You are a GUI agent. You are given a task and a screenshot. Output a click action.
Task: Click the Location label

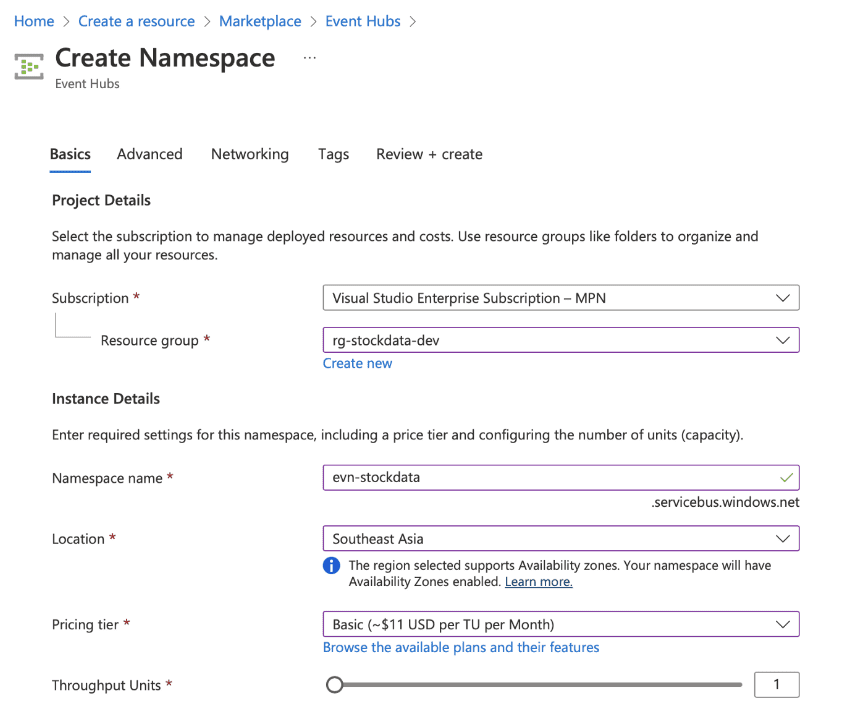pos(78,539)
